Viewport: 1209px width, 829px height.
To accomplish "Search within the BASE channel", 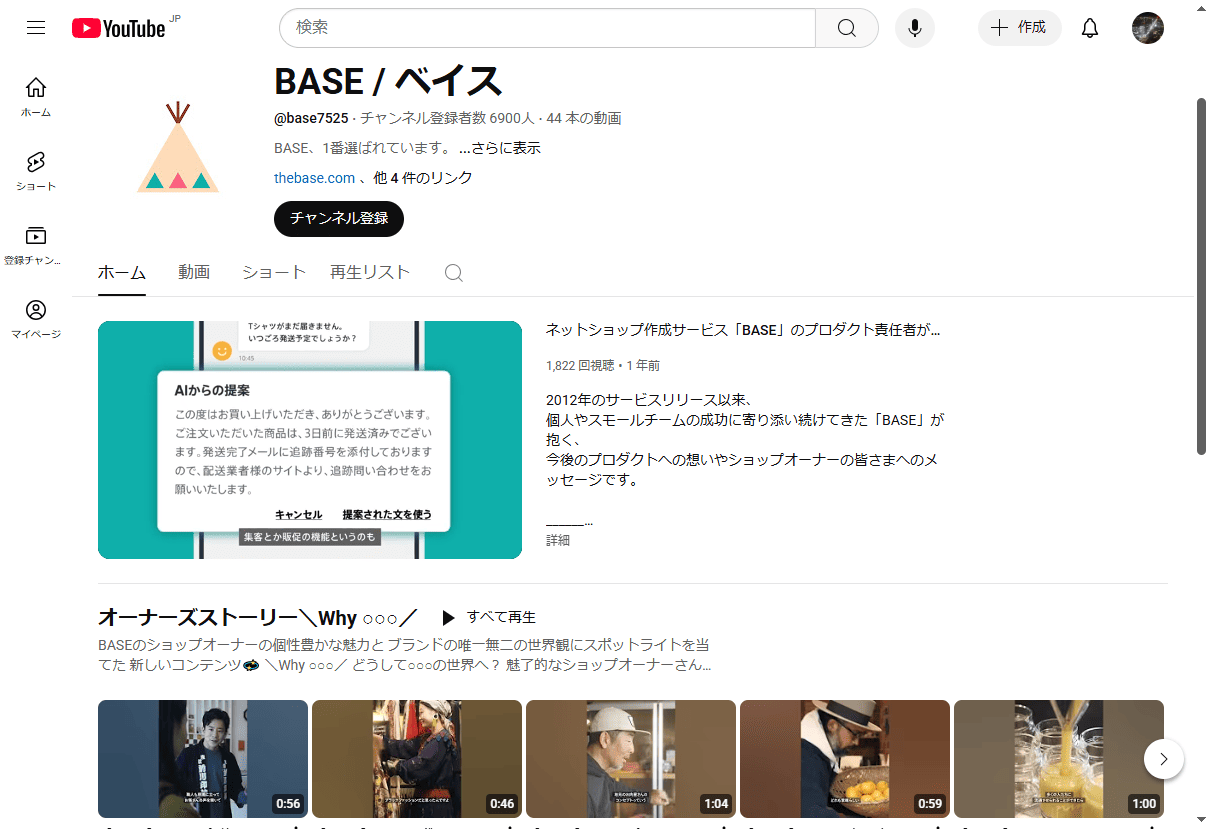I will [x=454, y=273].
